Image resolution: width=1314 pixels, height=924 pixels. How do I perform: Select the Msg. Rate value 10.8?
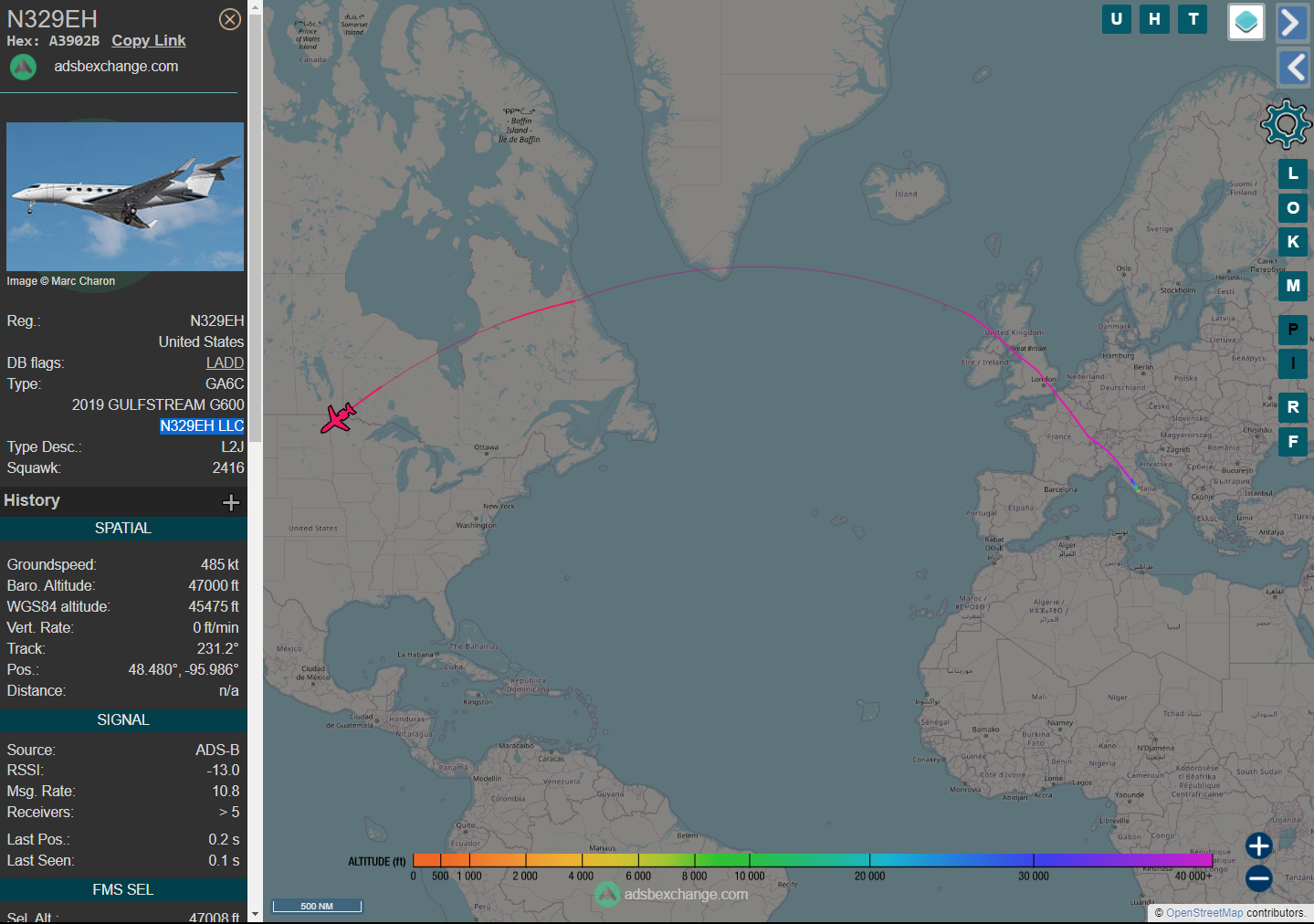[226, 791]
